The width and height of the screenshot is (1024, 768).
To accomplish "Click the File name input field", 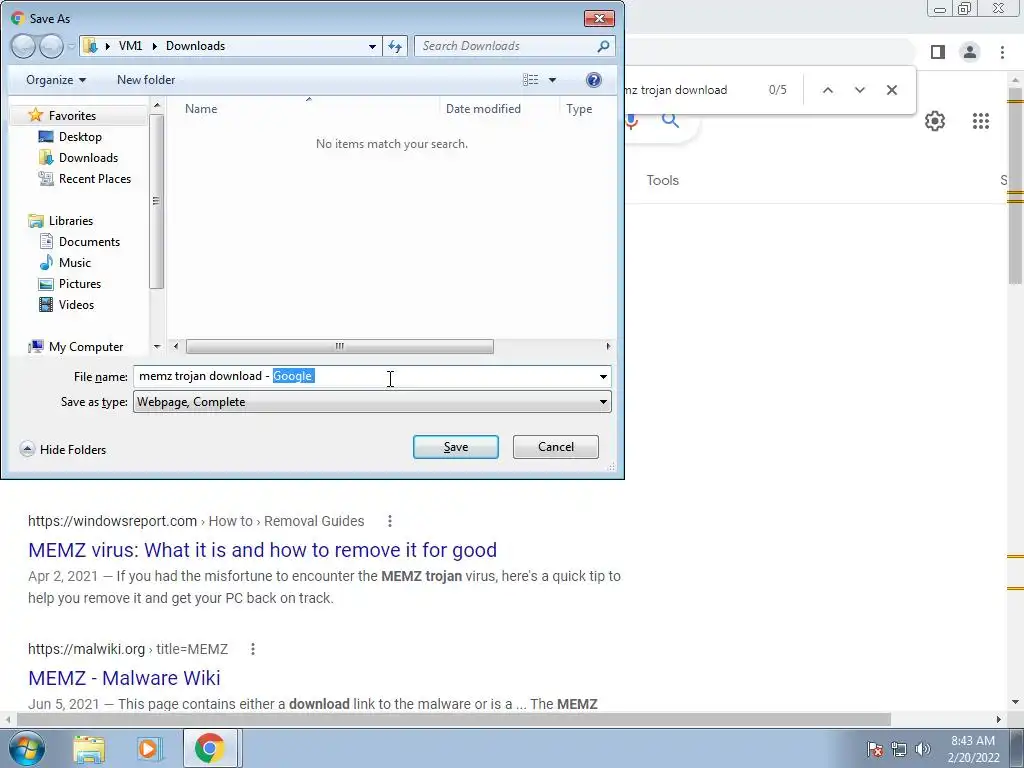I will click(x=364, y=376).
